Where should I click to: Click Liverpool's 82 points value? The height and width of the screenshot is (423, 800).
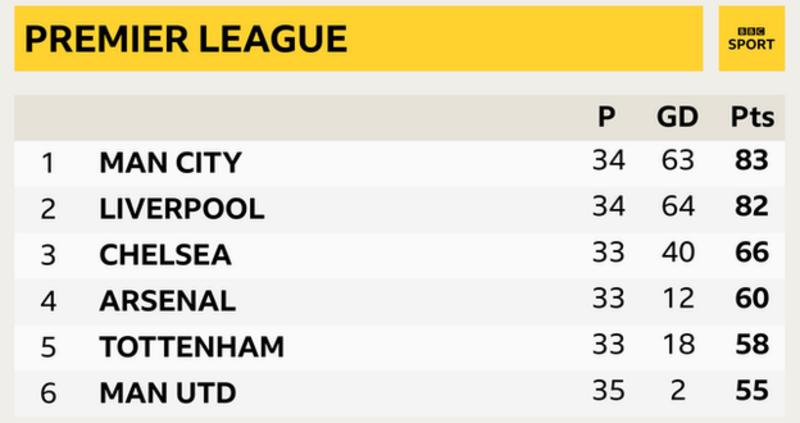coord(752,206)
